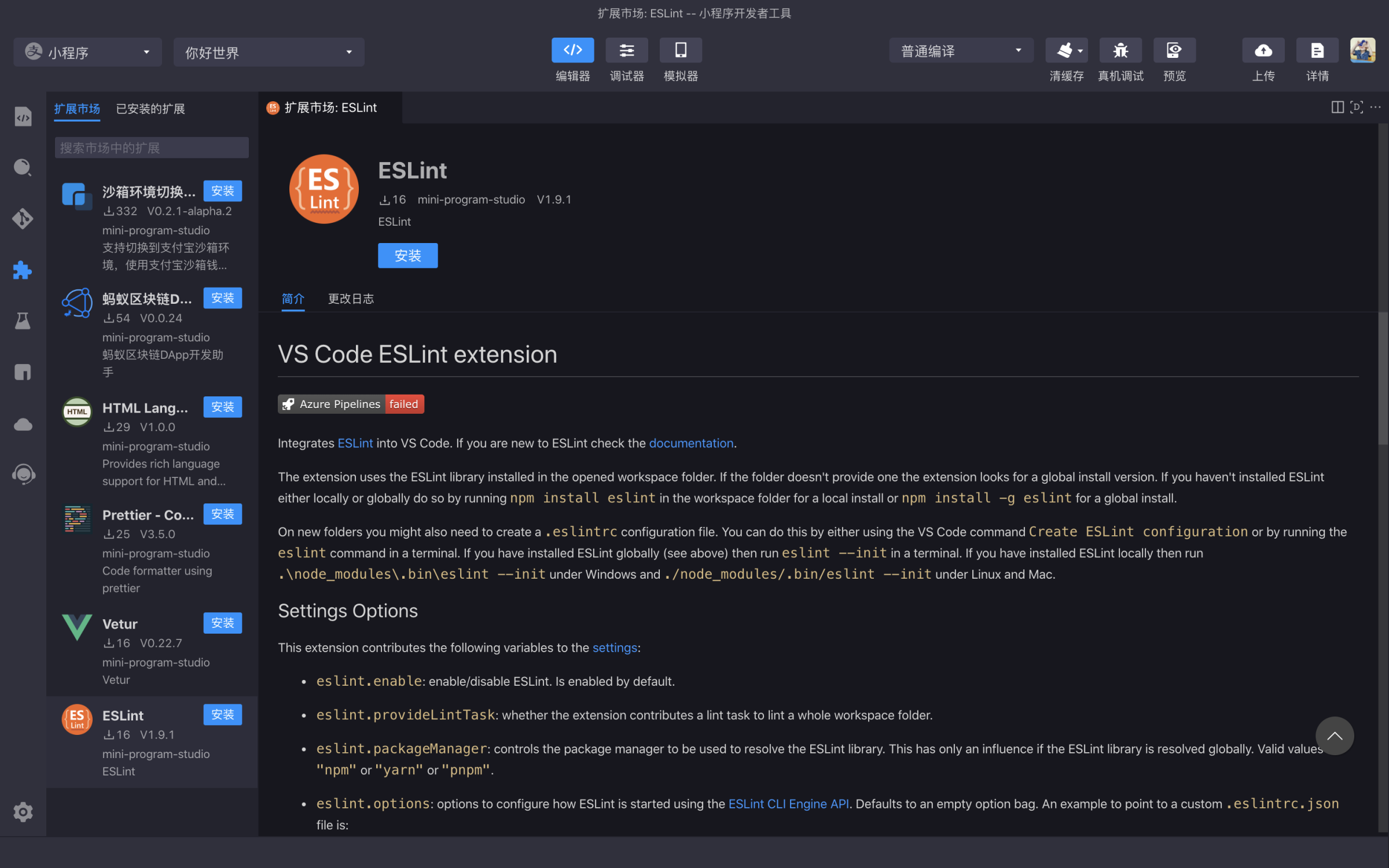Open the cloud services sidebar icon
The image size is (1389, 868).
point(23,424)
